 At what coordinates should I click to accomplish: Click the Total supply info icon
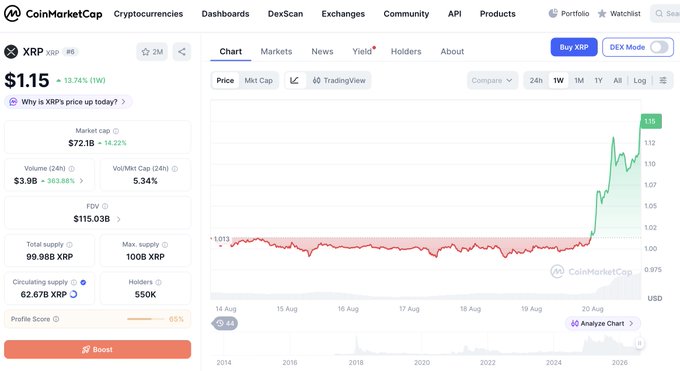click(69, 244)
